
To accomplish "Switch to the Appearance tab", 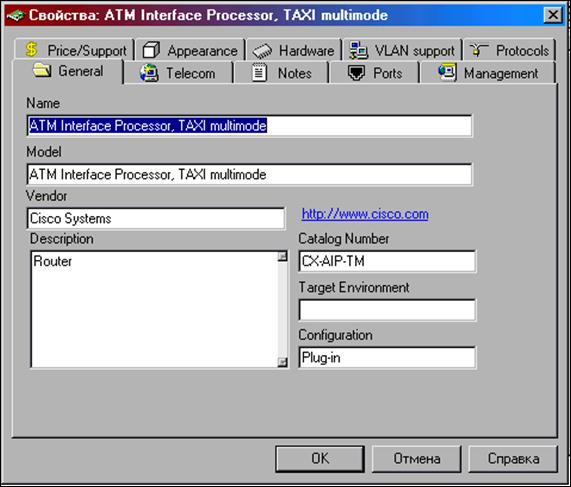I will (190, 49).
